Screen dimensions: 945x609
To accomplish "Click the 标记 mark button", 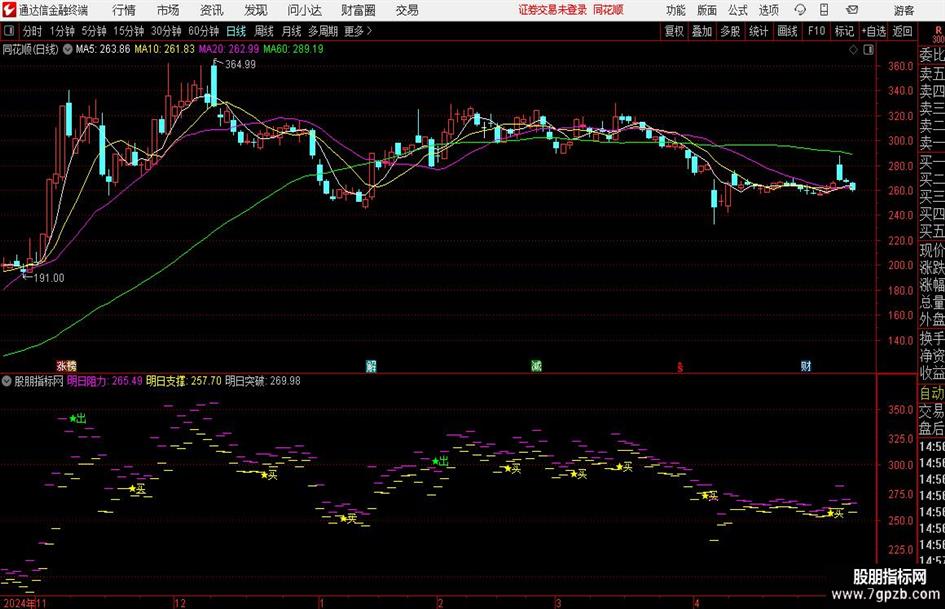I will [844, 31].
